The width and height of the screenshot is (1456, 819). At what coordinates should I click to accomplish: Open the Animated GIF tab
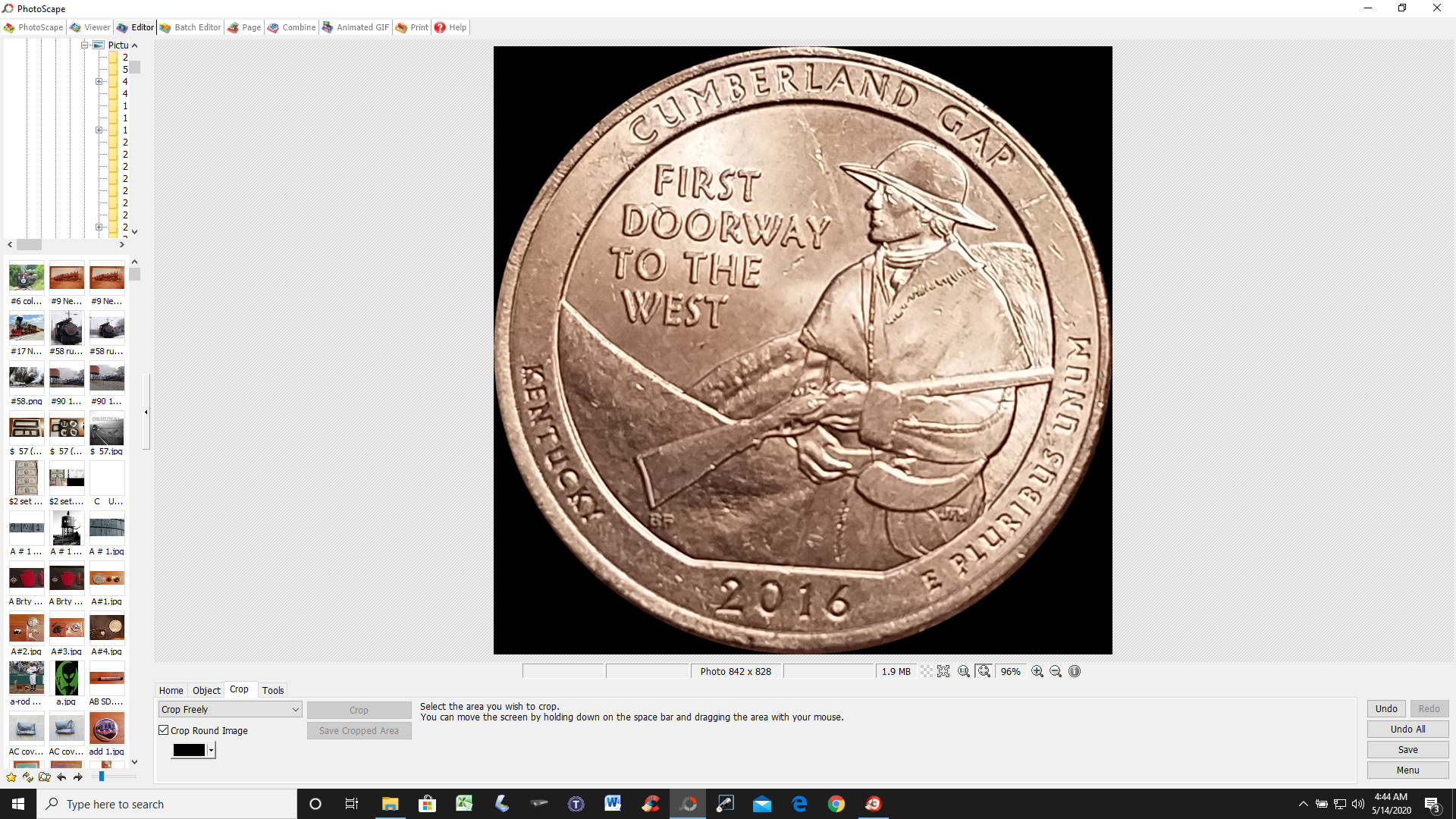pyautogui.click(x=356, y=27)
